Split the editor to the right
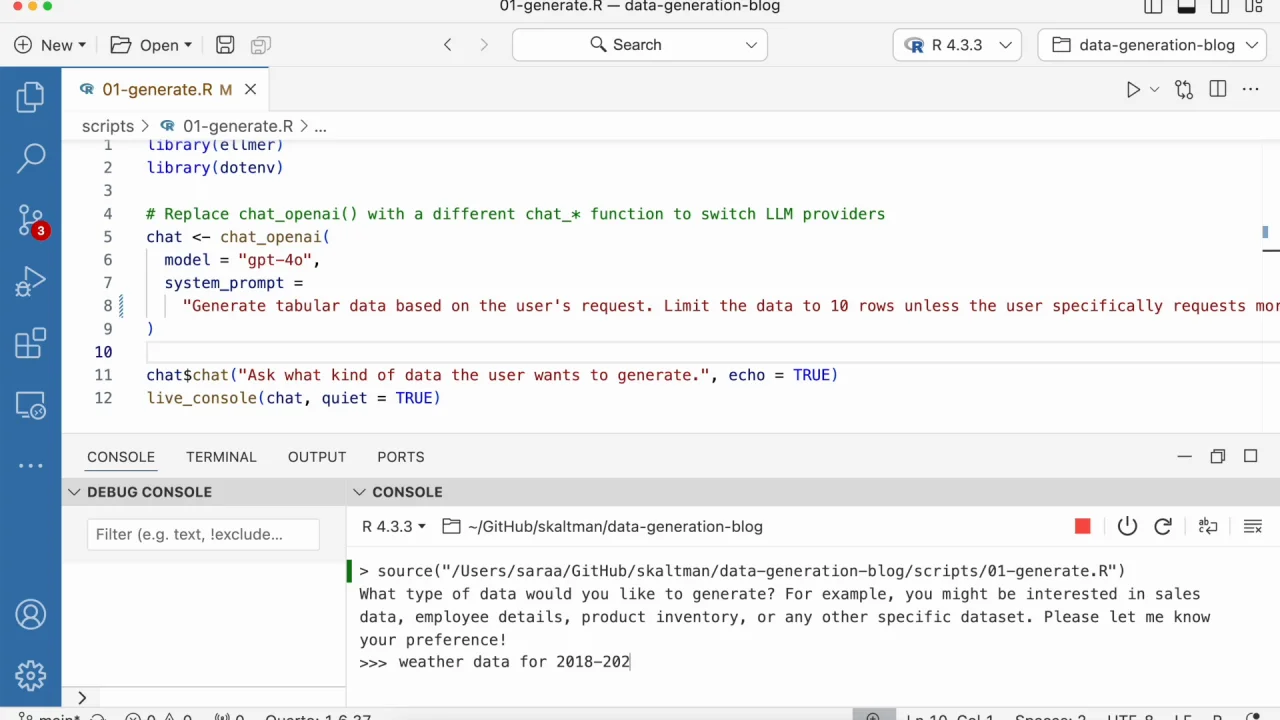The image size is (1280, 720). click(1217, 90)
